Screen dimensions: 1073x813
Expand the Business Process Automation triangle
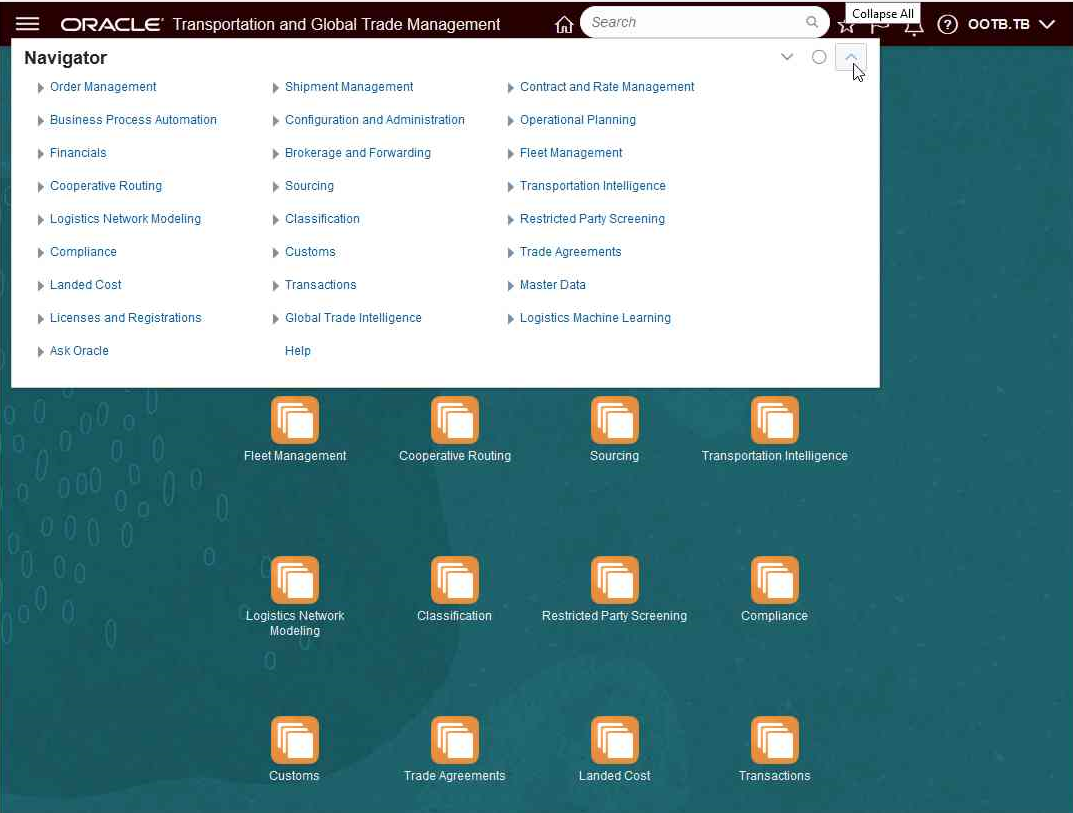point(40,120)
